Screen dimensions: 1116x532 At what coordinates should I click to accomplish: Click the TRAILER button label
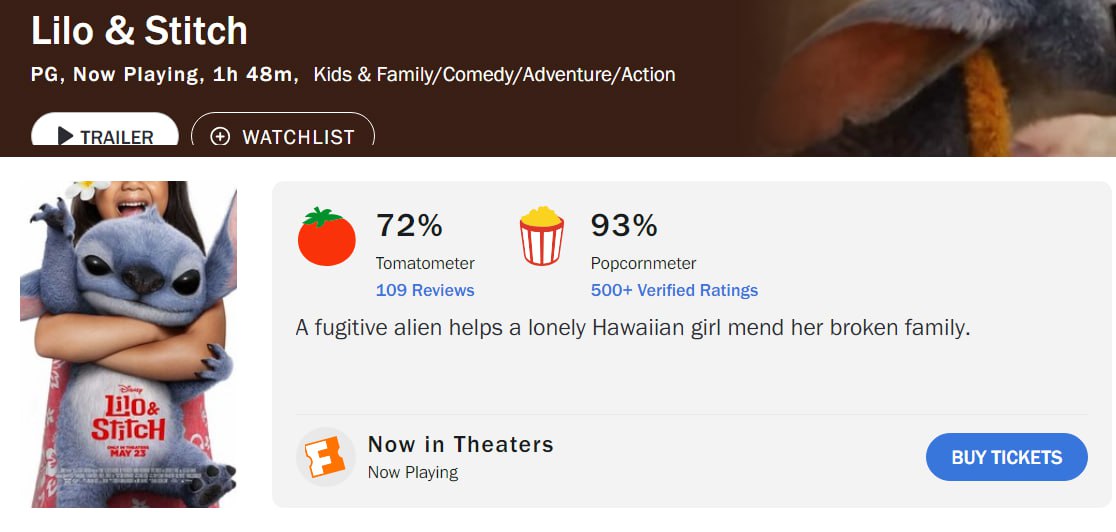click(116, 137)
